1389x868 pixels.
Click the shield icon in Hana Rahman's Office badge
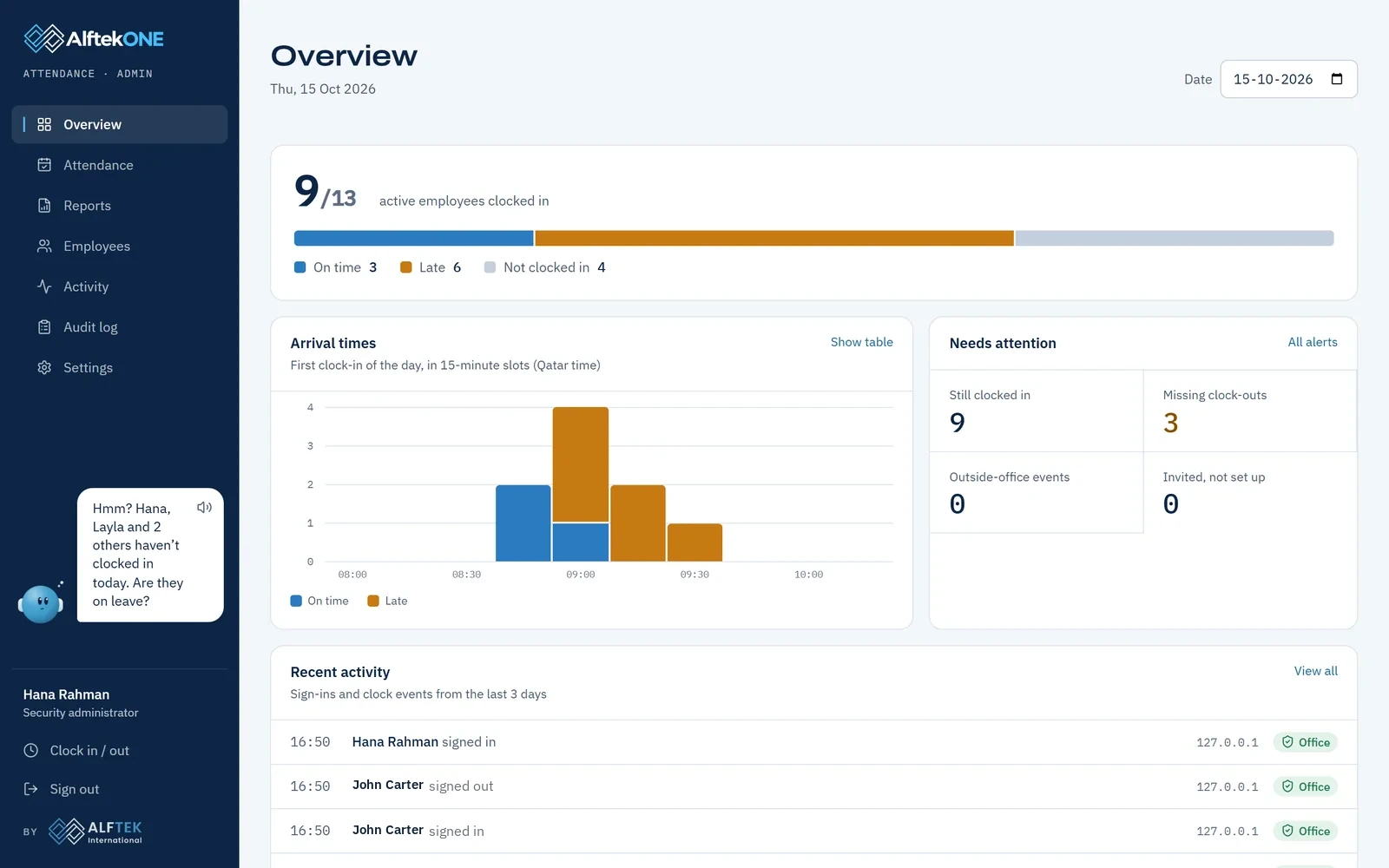1287,742
